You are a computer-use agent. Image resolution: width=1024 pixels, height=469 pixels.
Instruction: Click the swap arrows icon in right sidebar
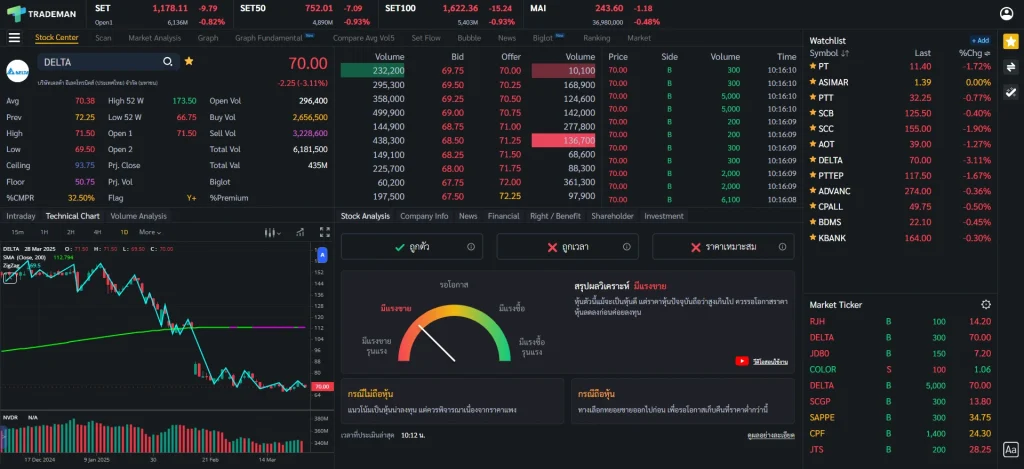coord(1010,67)
